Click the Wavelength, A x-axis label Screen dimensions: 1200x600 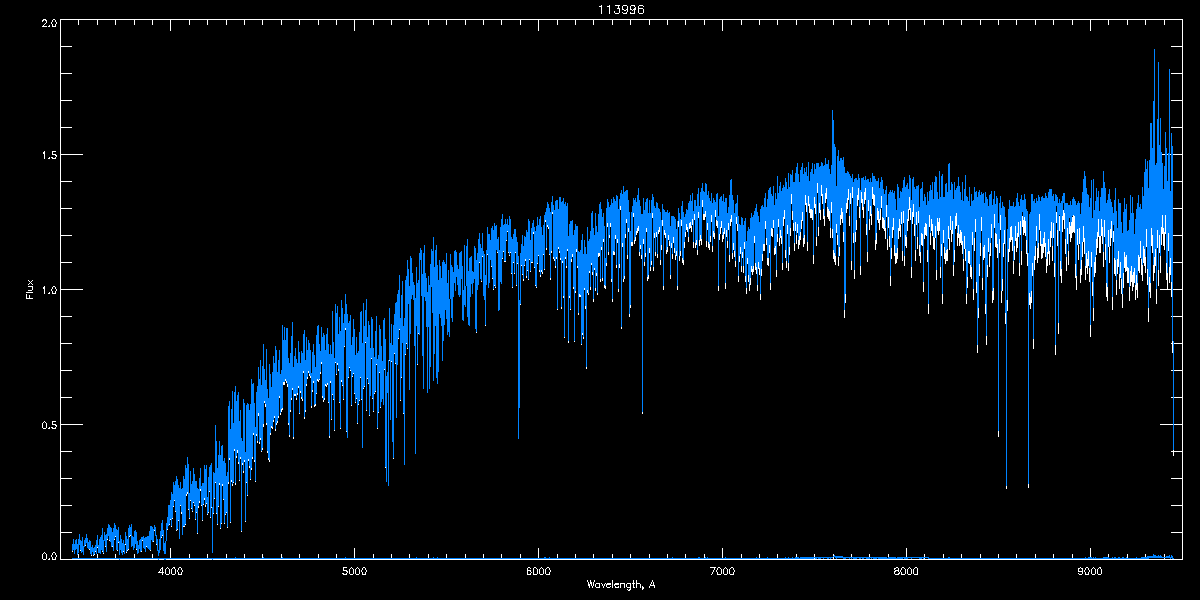(621, 584)
